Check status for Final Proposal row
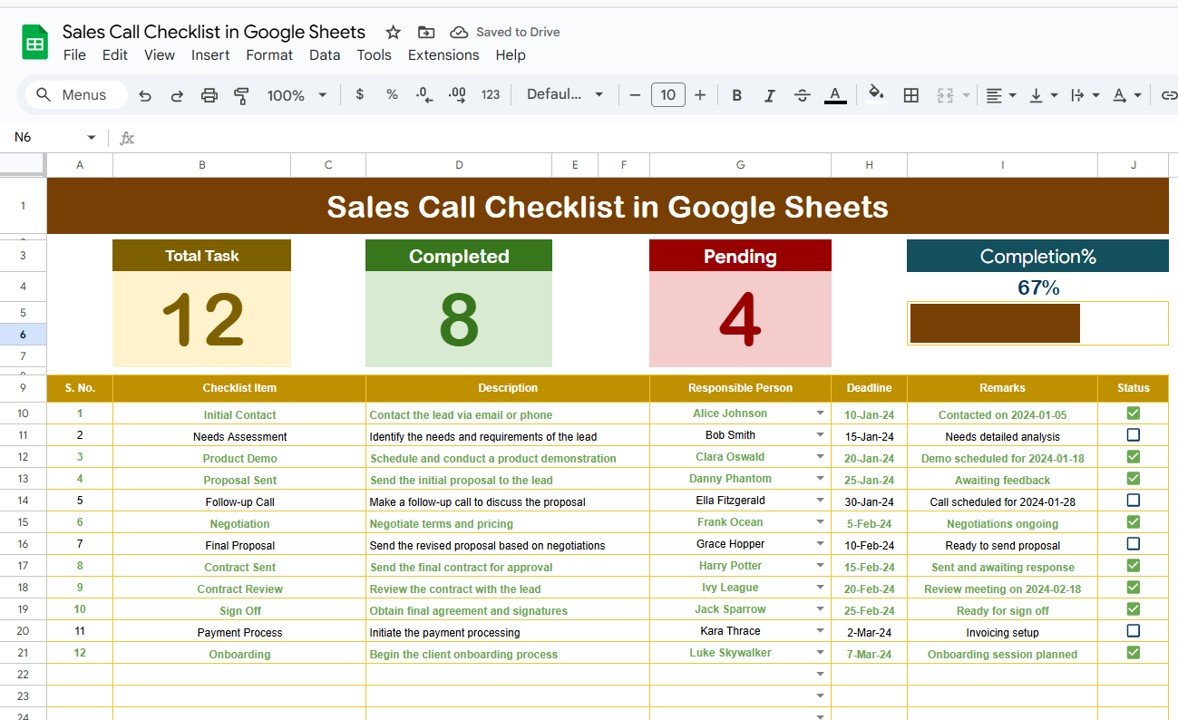The image size is (1178, 720). tap(1133, 544)
